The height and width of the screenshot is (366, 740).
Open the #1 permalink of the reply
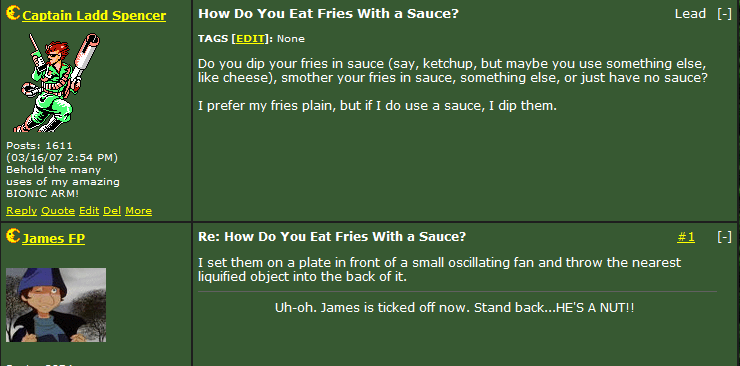pyautogui.click(x=686, y=237)
